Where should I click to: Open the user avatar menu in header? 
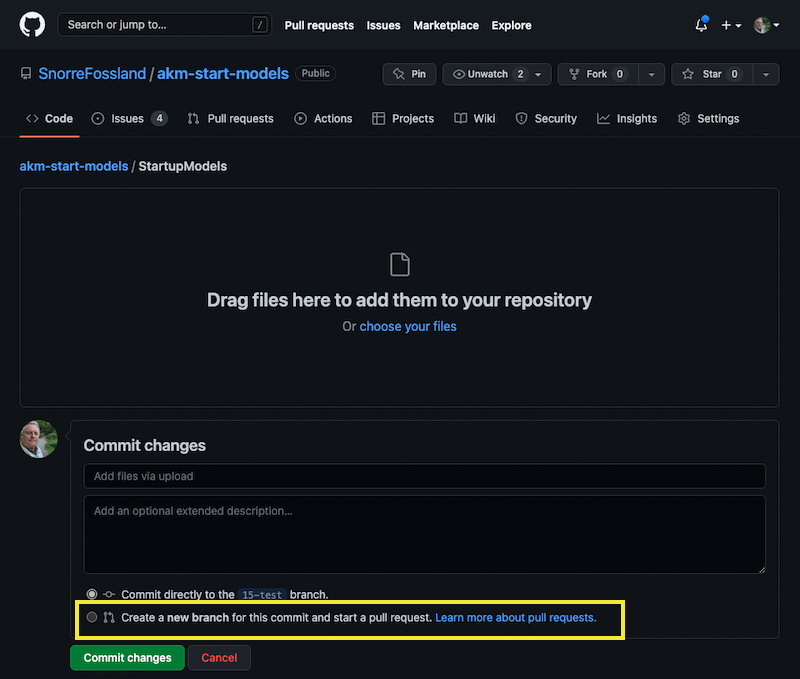[x=766, y=25]
